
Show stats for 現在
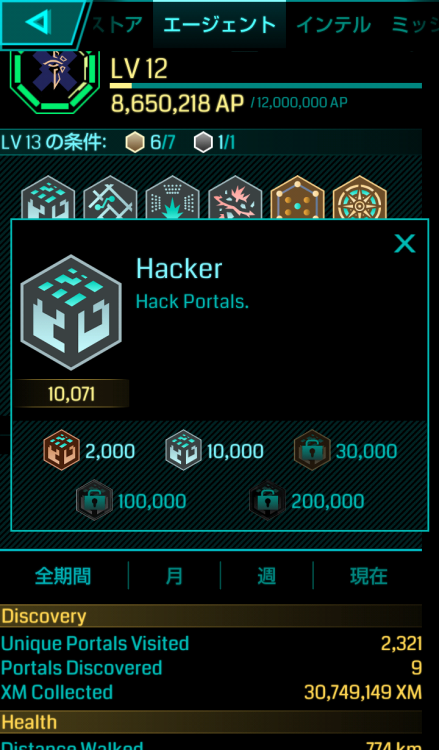[368, 576]
